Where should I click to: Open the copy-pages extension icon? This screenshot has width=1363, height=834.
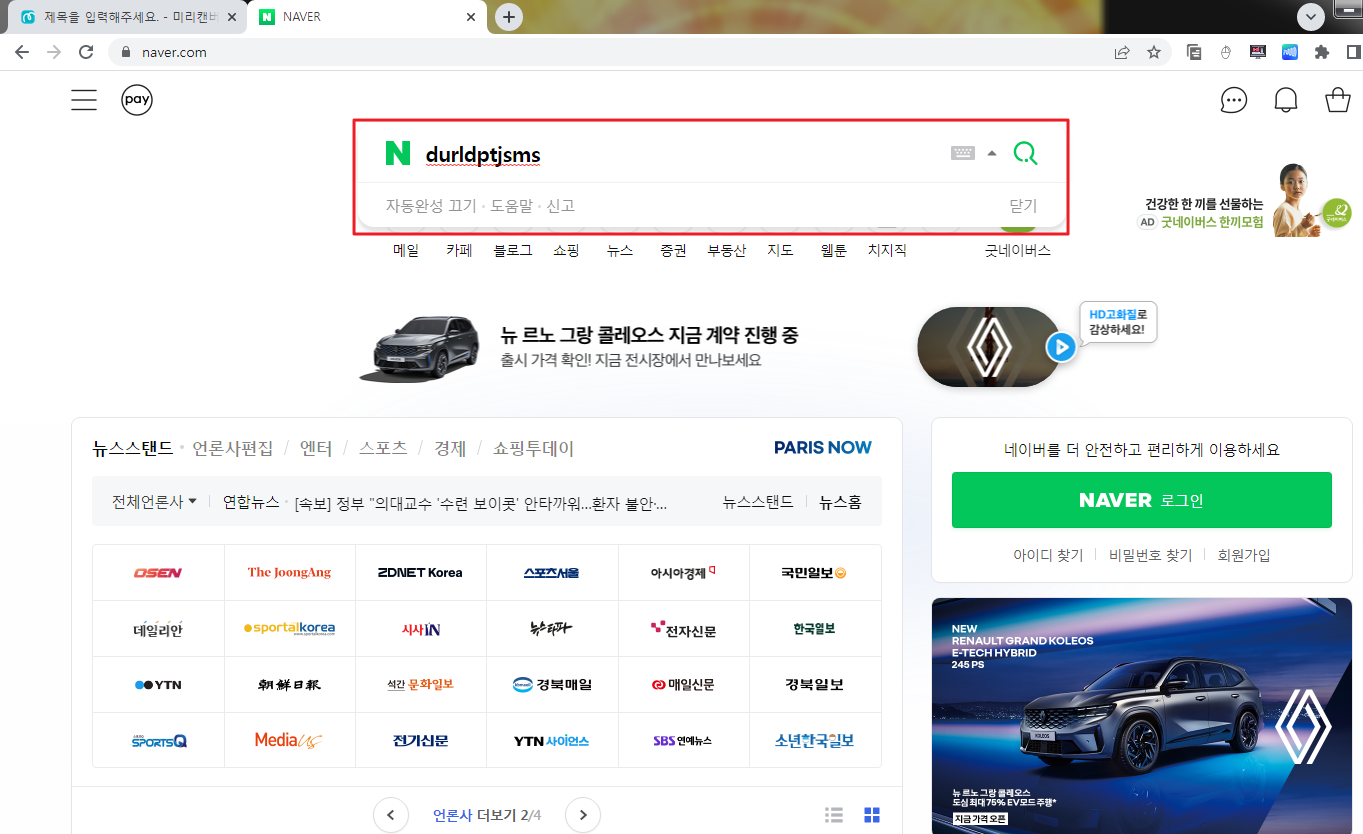[x=1194, y=52]
